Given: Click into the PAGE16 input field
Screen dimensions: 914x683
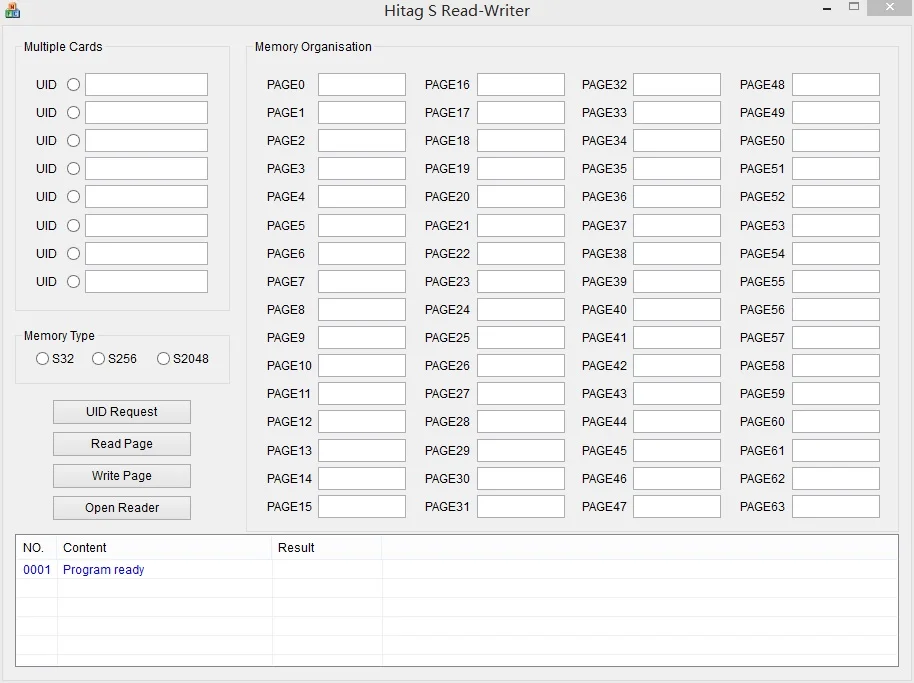Looking at the screenshot, I should [521, 85].
